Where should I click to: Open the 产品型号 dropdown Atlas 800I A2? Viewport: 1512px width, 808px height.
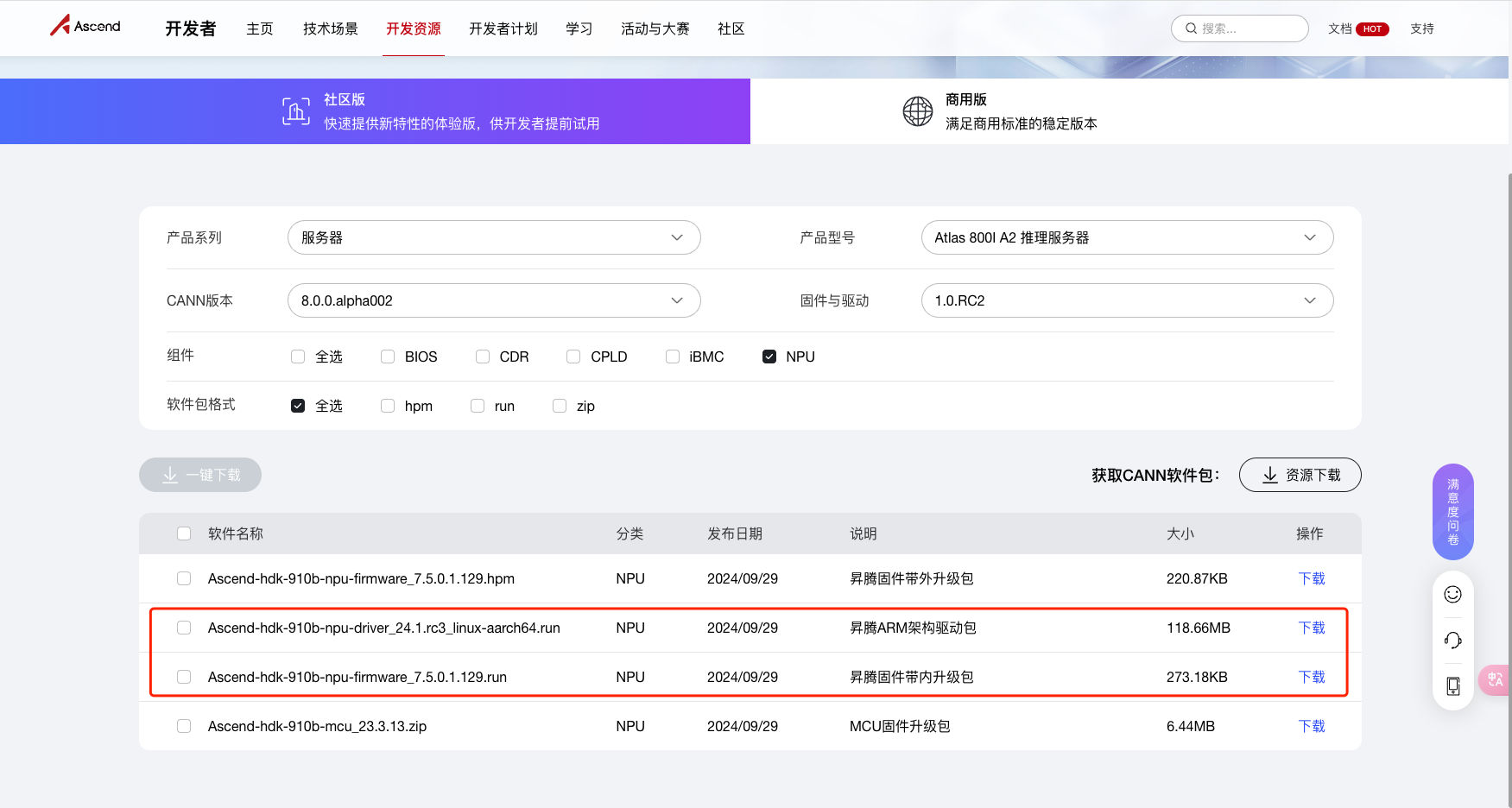(x=1127, y=237)
